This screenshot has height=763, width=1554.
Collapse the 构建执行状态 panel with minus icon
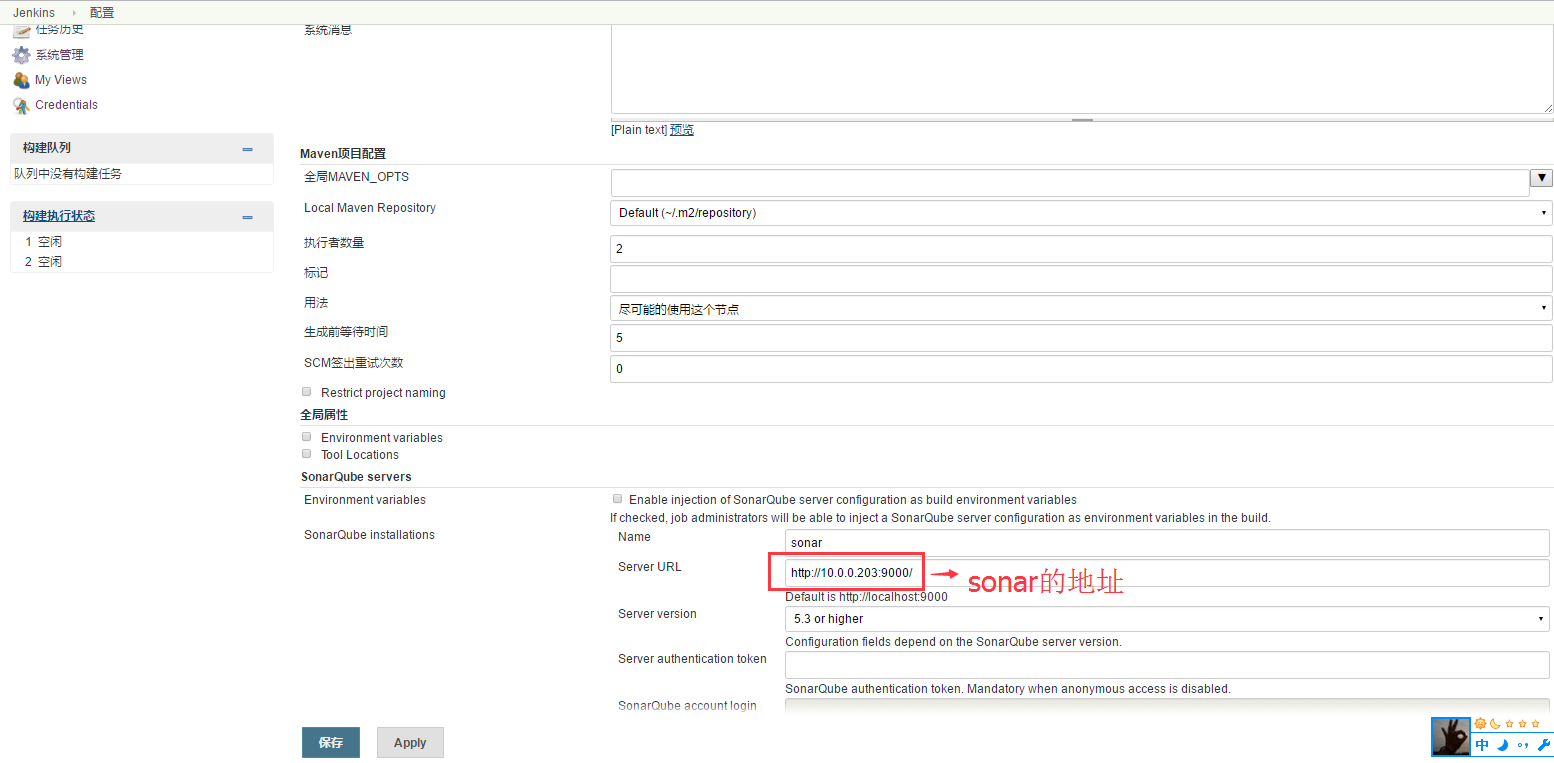247,217
